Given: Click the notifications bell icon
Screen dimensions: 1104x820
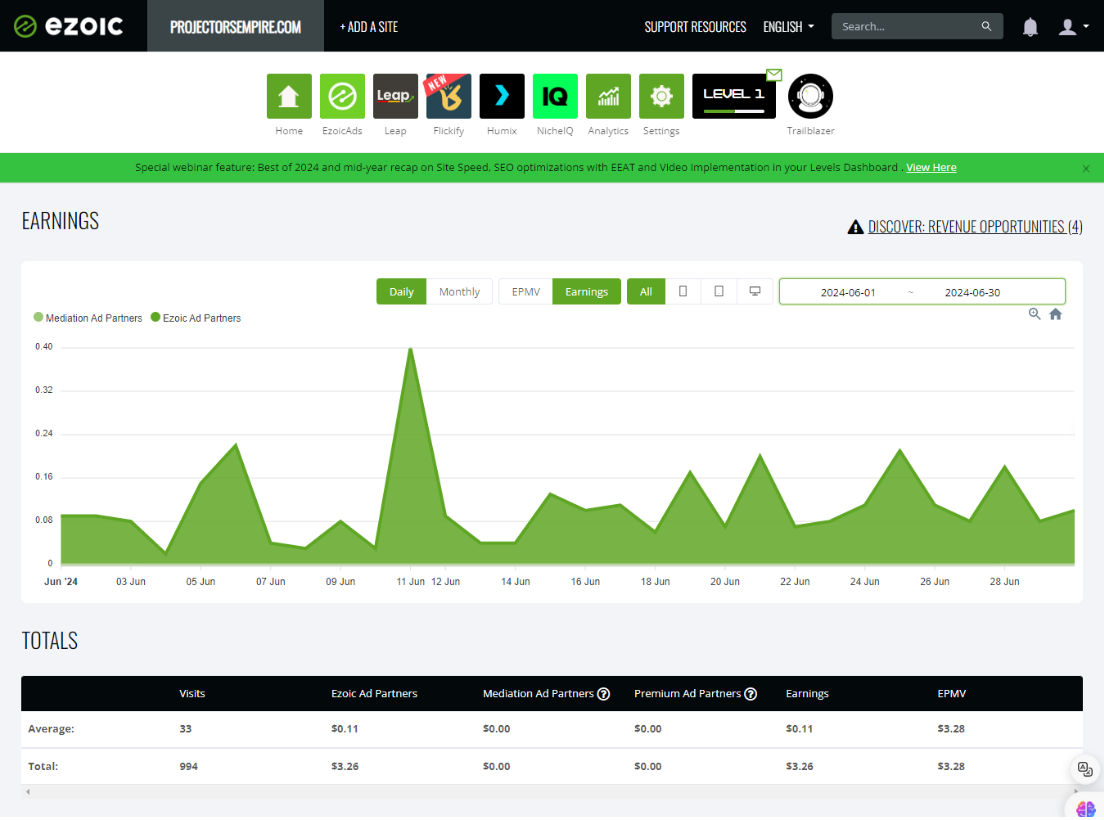Looking at the screenshot, I should point(1030,27).
